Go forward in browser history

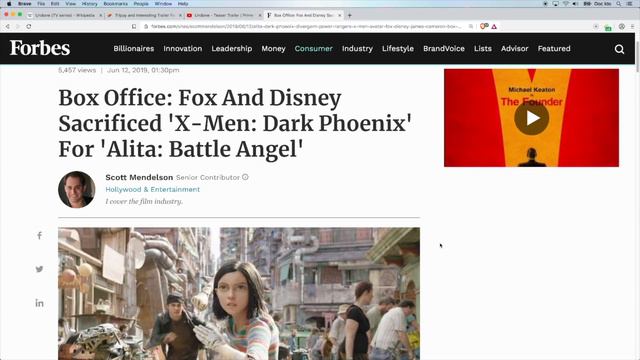pyautogui.click(x=17, y=27)
